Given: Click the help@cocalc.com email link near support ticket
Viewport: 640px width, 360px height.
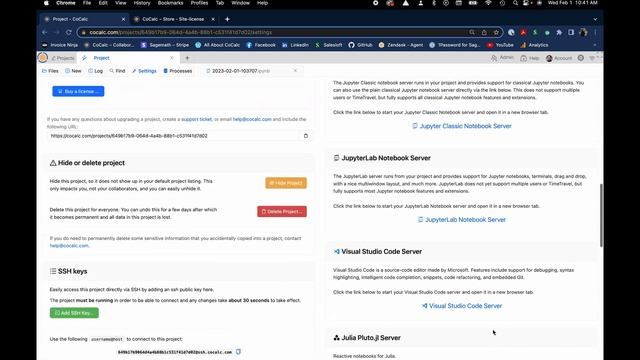Looking at the screenshot, I should click(x=252, y=119).
